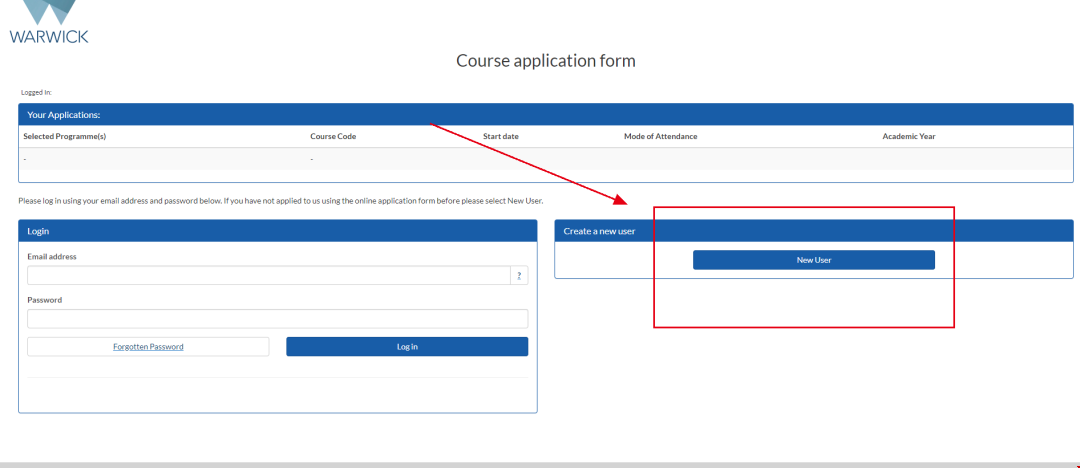Click the Start date column header

(500, 136)
